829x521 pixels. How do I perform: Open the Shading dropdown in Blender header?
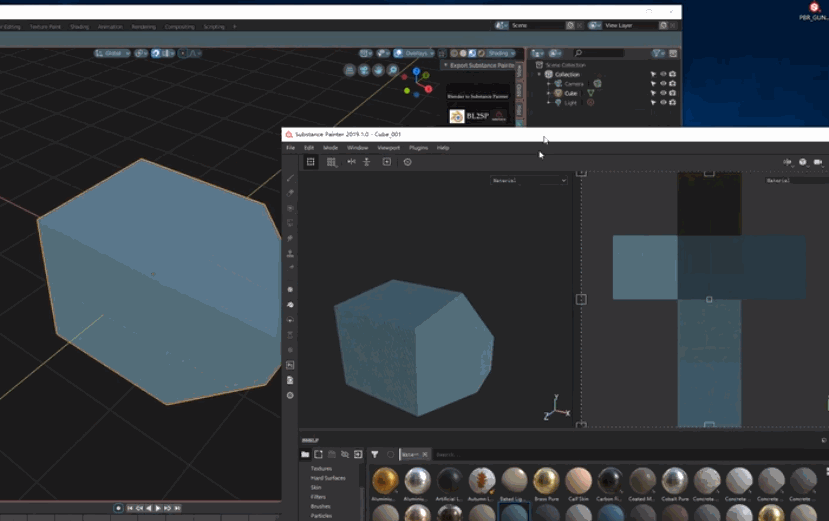(501, 53)
